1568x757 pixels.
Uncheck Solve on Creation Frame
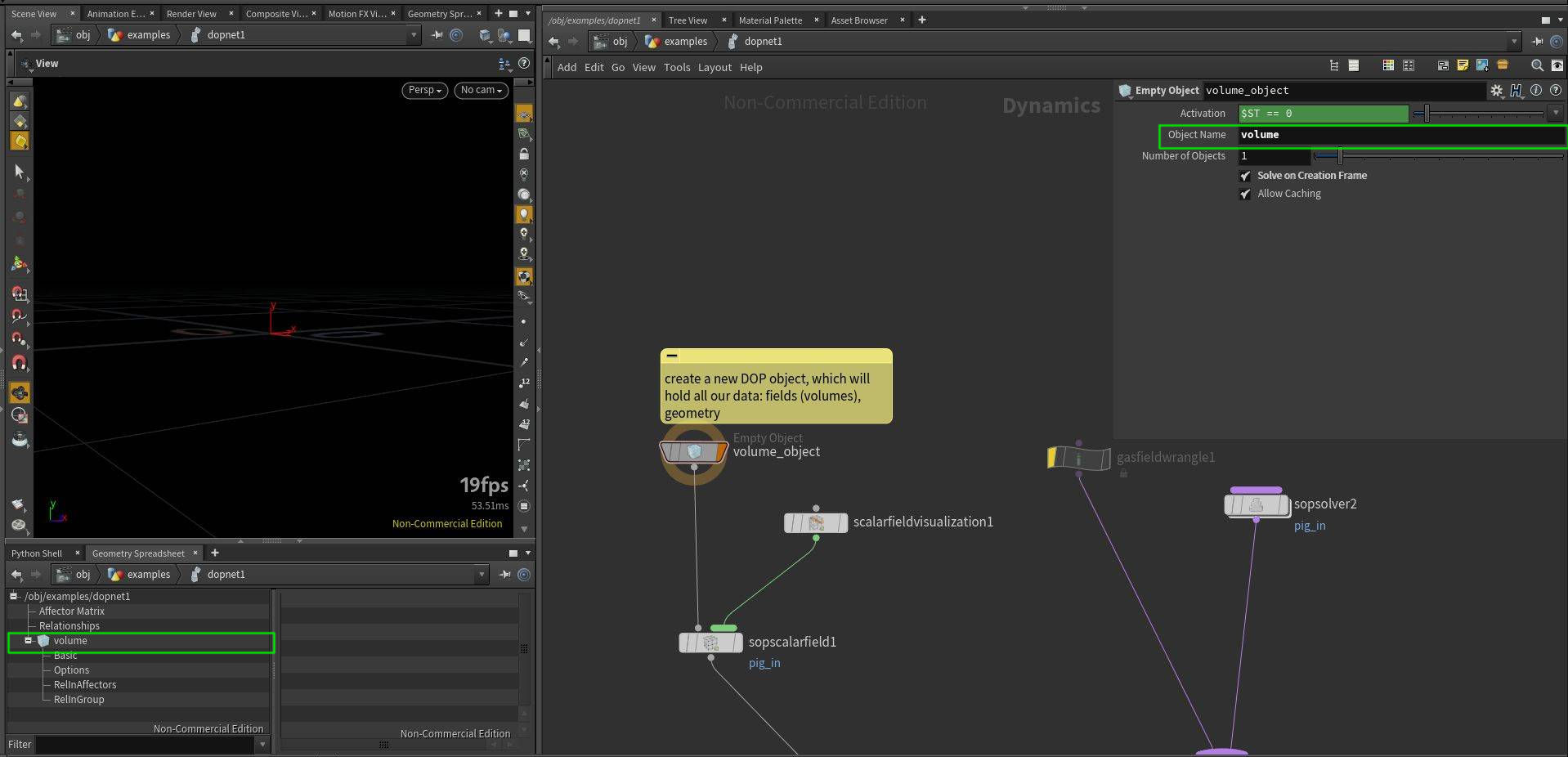point(1245,176)
